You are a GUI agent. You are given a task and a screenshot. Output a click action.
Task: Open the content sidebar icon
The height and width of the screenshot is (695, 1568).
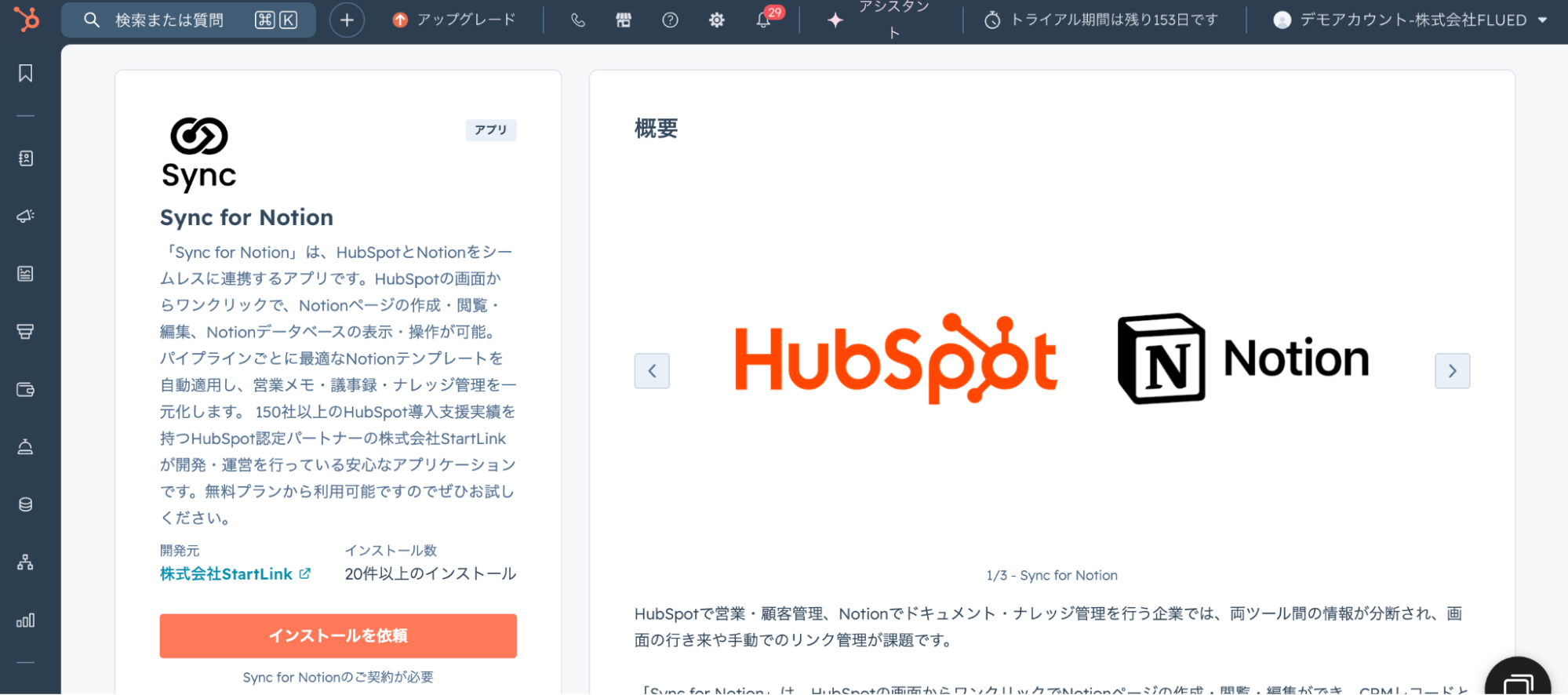tap(26, 274)
